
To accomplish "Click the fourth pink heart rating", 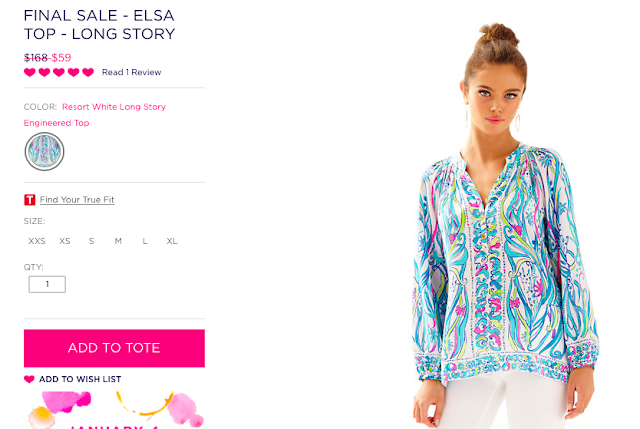I will (73, 72).
